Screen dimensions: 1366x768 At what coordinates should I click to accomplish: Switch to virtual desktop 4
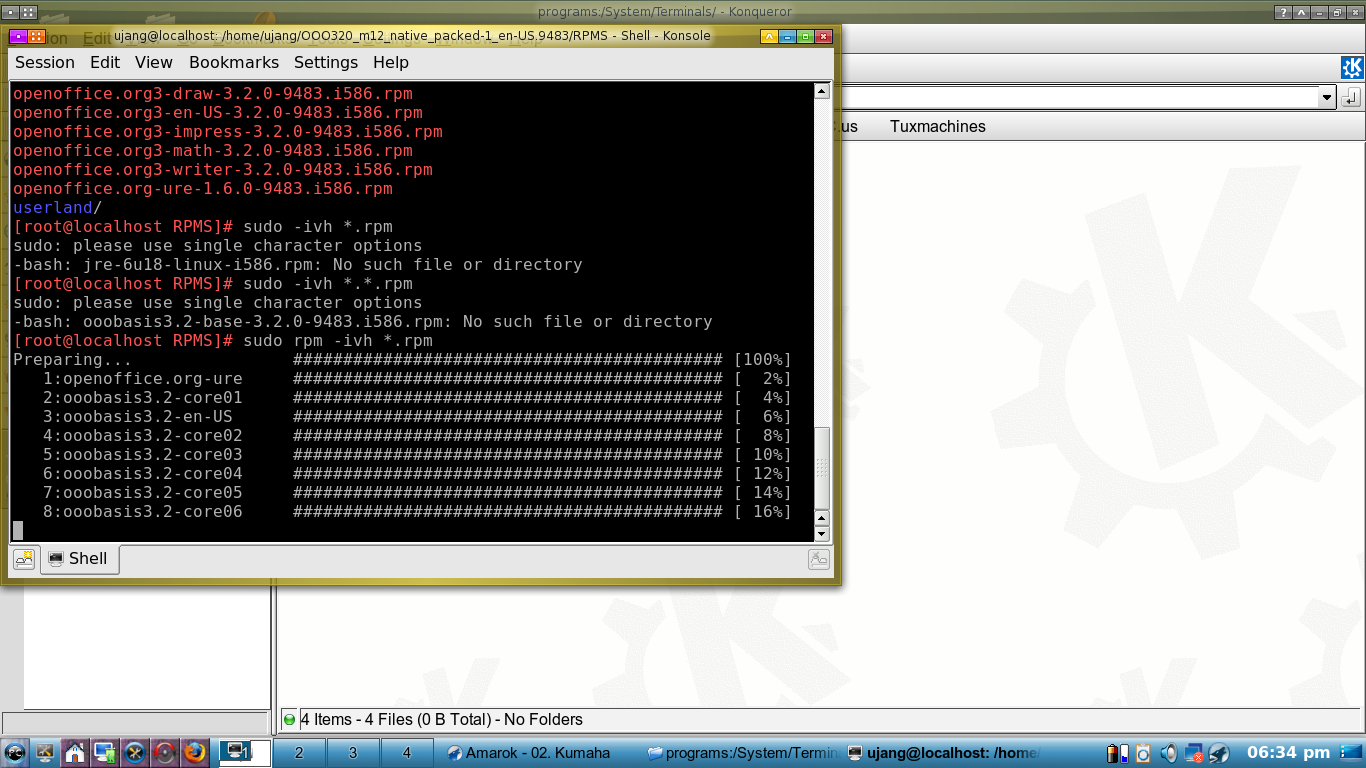click(407, 753)
